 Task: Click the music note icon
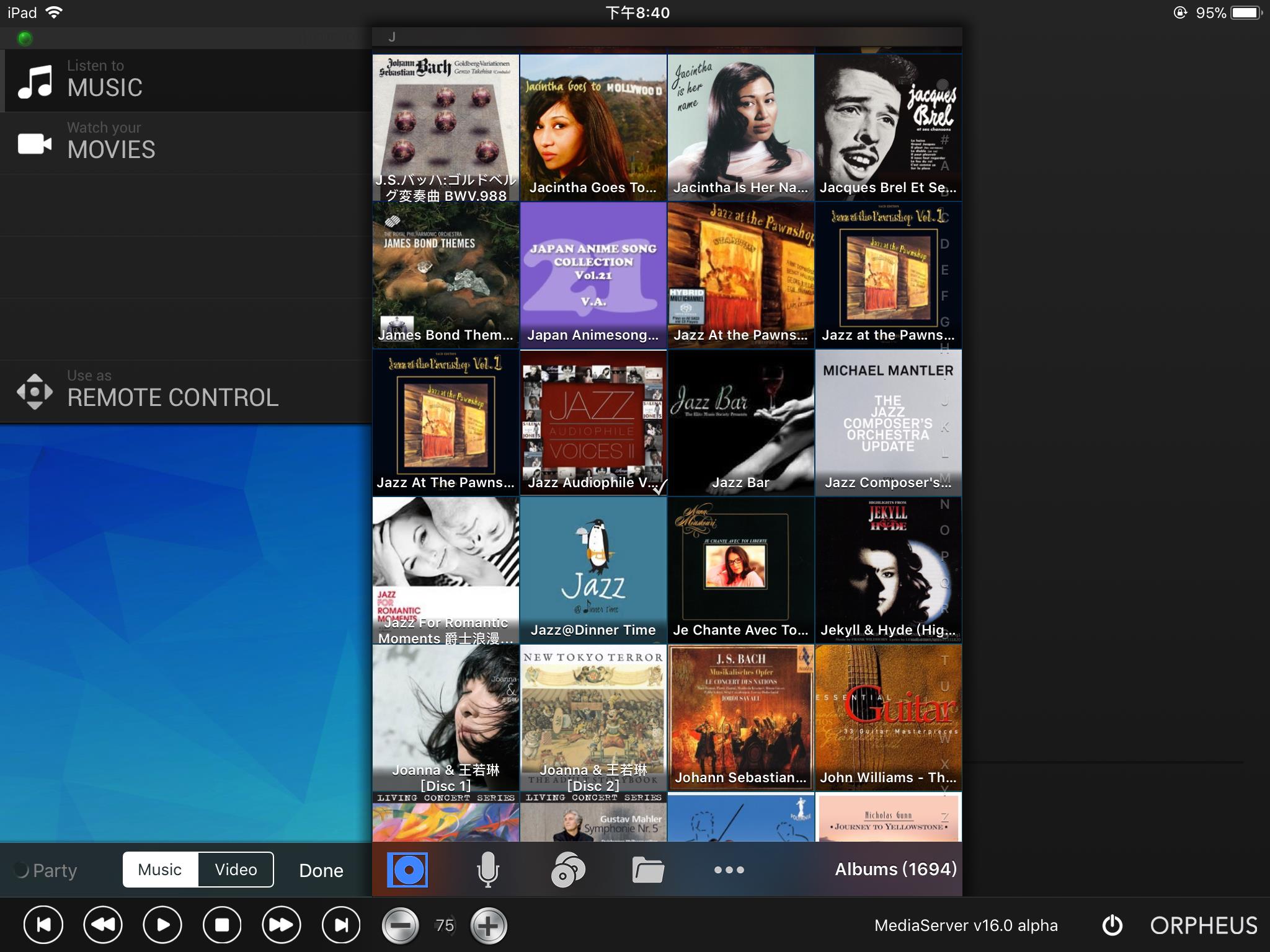click(35, 82)
